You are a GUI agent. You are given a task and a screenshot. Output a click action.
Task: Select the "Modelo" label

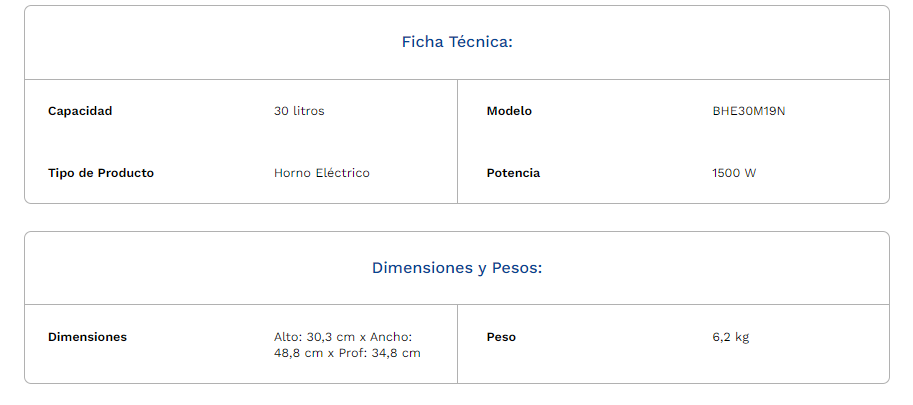tap(509, 111)
